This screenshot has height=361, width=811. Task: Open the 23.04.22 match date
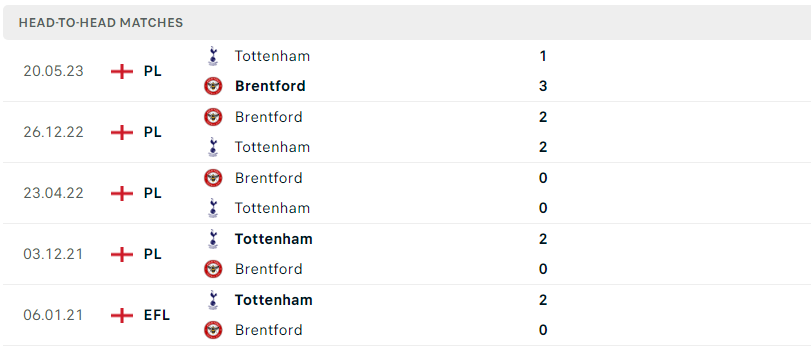click(53, 193)
